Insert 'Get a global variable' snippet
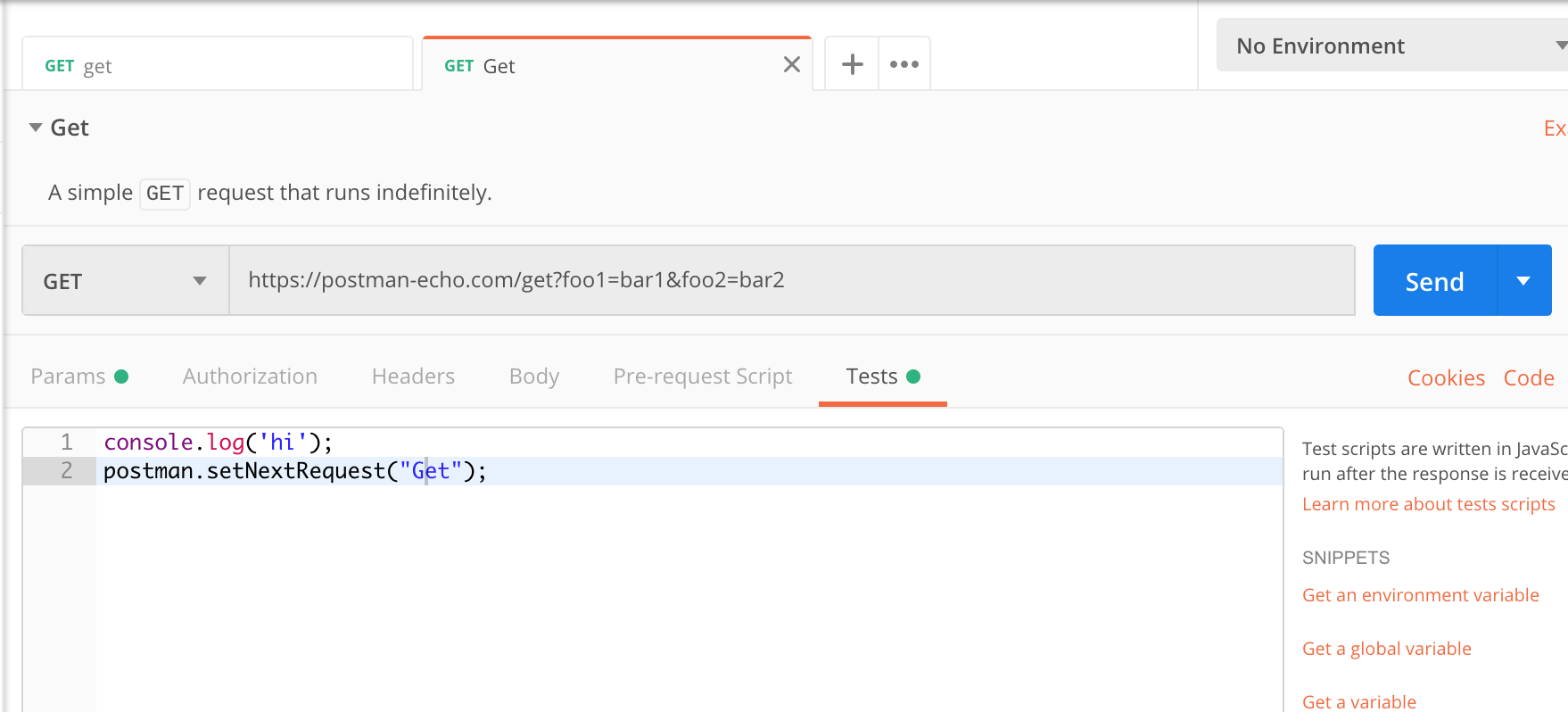Viewport: 1568px width, 712px height. [x=1387, y=649]
